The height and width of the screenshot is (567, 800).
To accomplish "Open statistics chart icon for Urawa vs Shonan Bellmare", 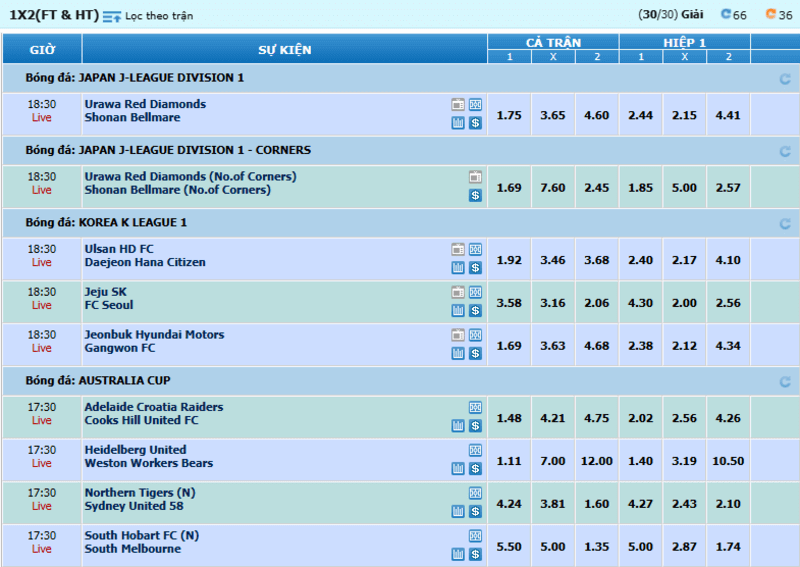I will coord(458,122).
